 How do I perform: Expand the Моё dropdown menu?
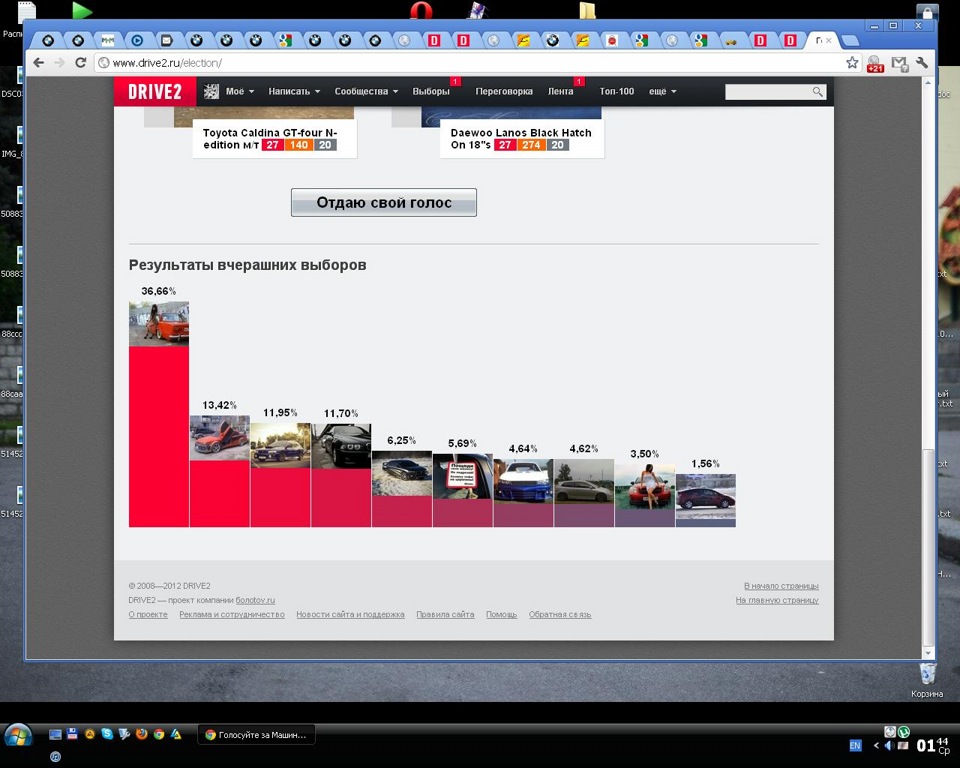pyautogui.click(x=239, y=91)
